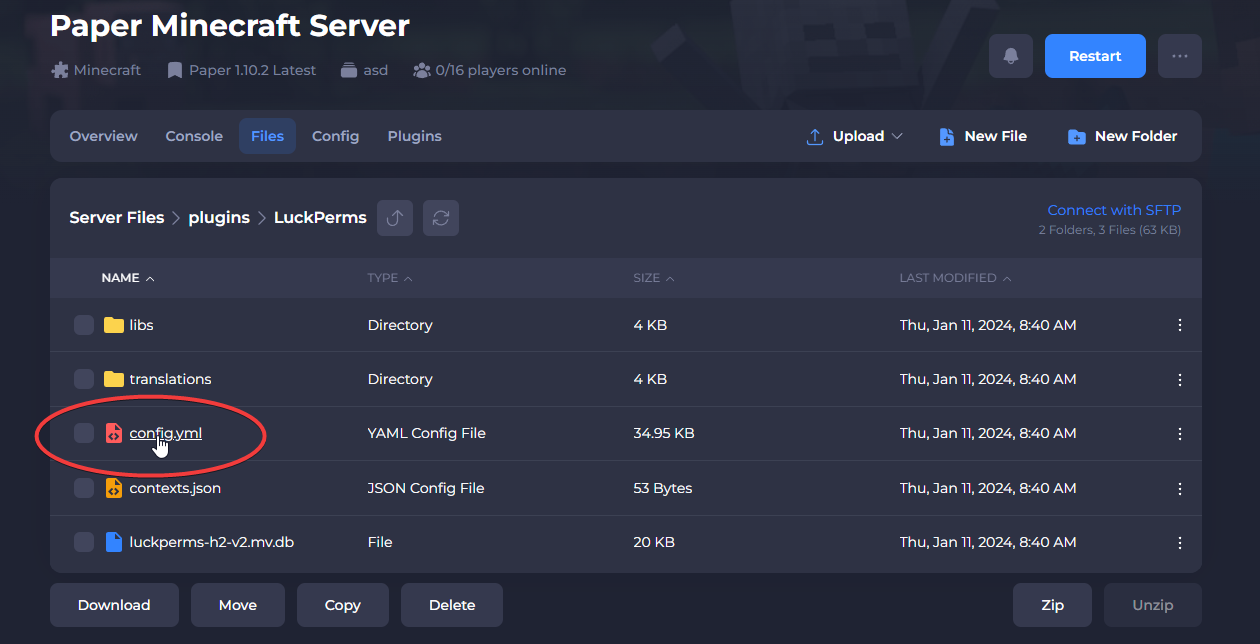
Task: Click the JSON file icon for contexts.json
Action: [x=114, y=488]
